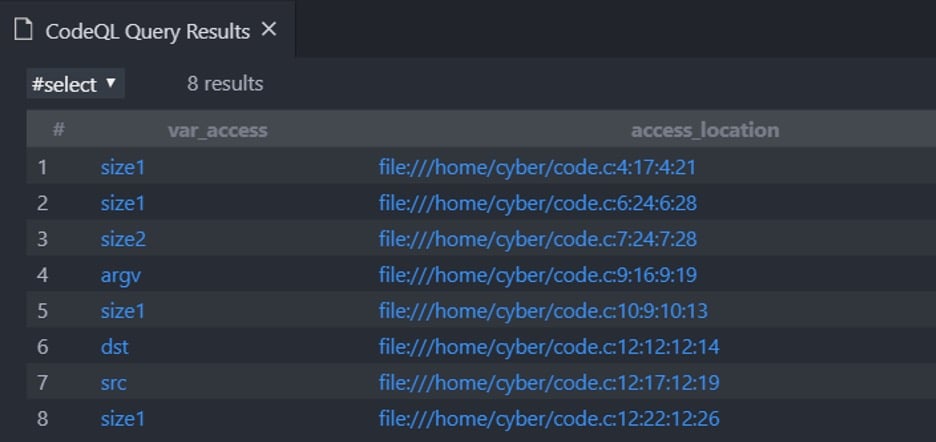Screen dimensions: 936x442
Task: Click the file icon on the CodeQL tab
Action: point(23,29)
